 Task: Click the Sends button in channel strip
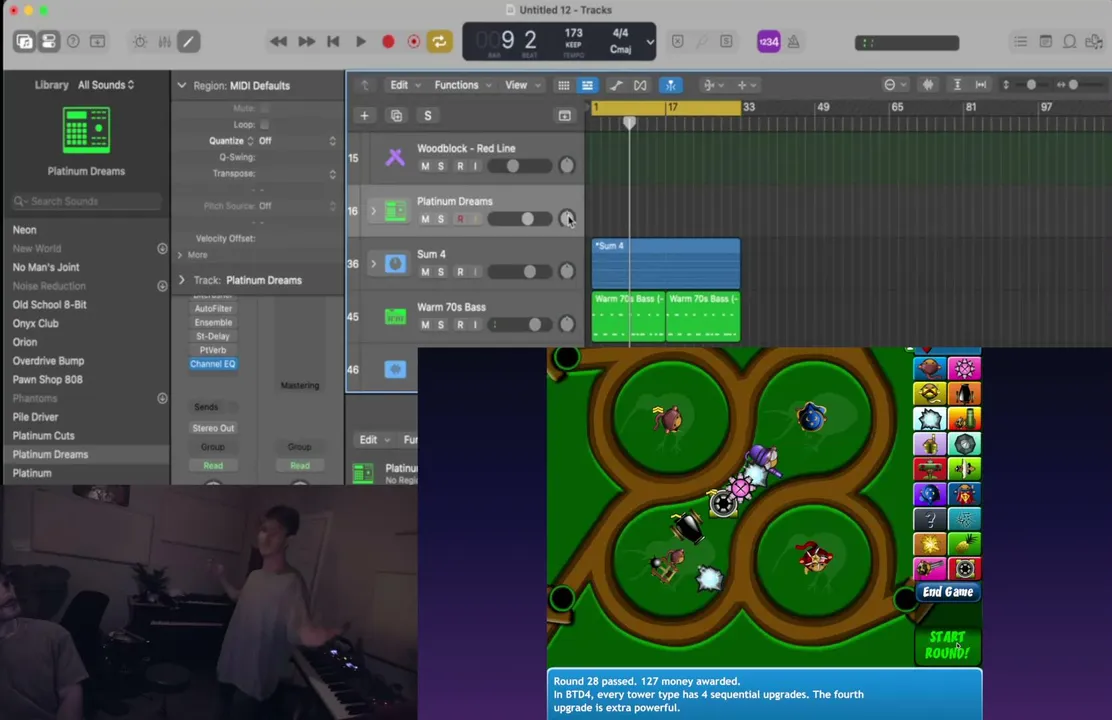206,407
